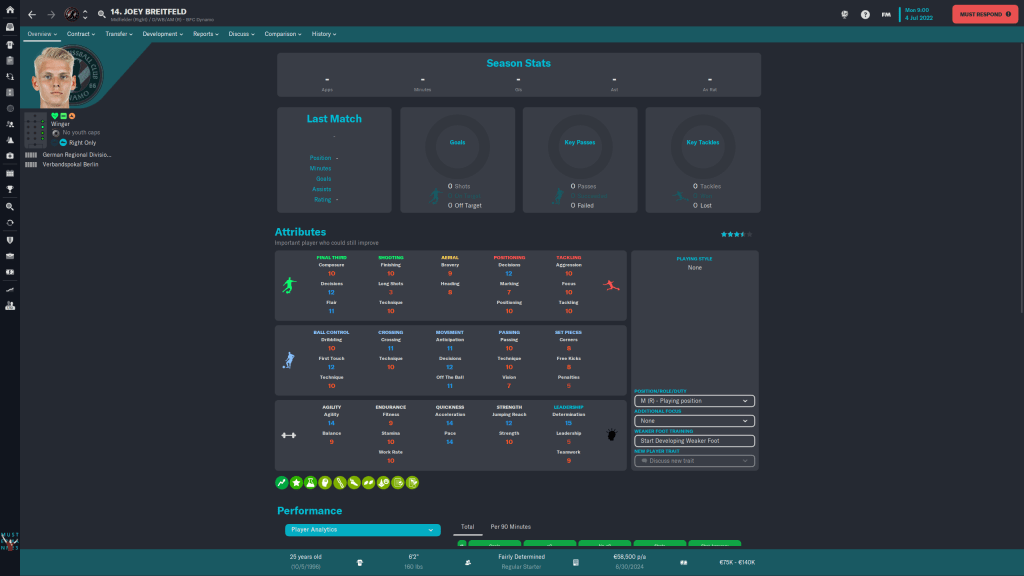The height and width of the screenshot is (576, 1024).
Task: Open the Inbox icon in the sidebar
Action: tap(10, 27)
